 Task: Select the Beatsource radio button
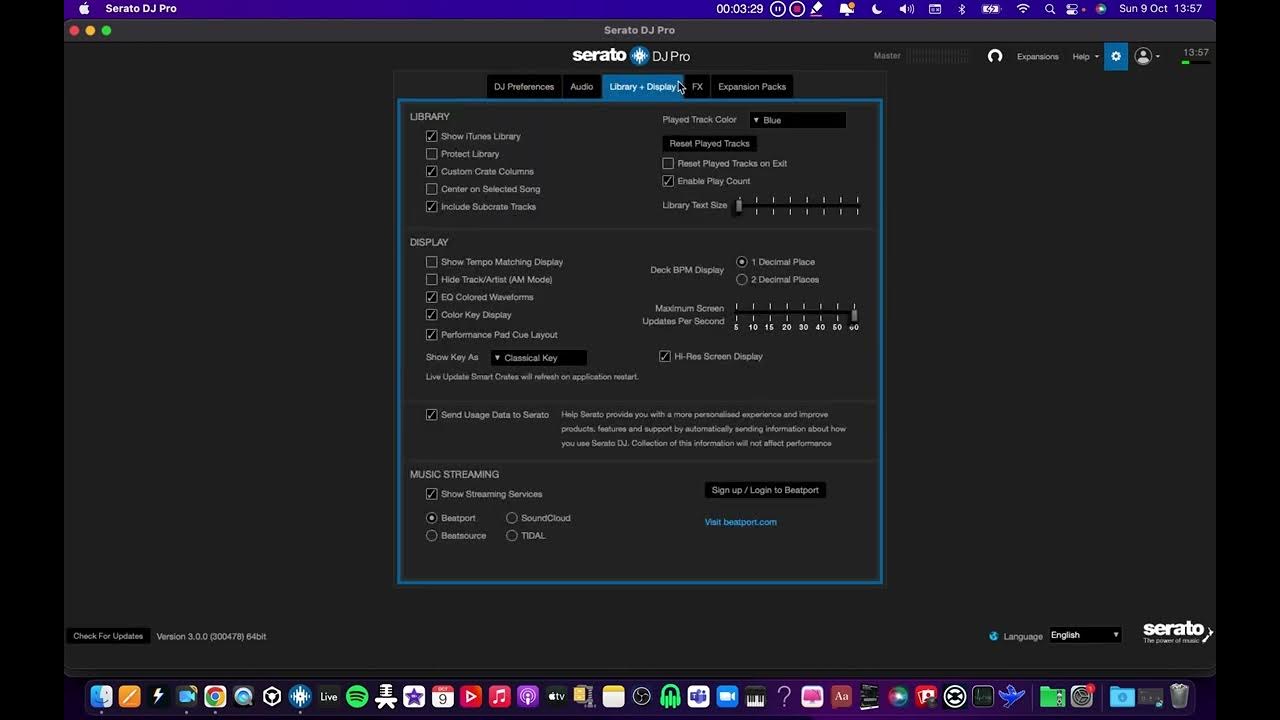pos(432,536)
